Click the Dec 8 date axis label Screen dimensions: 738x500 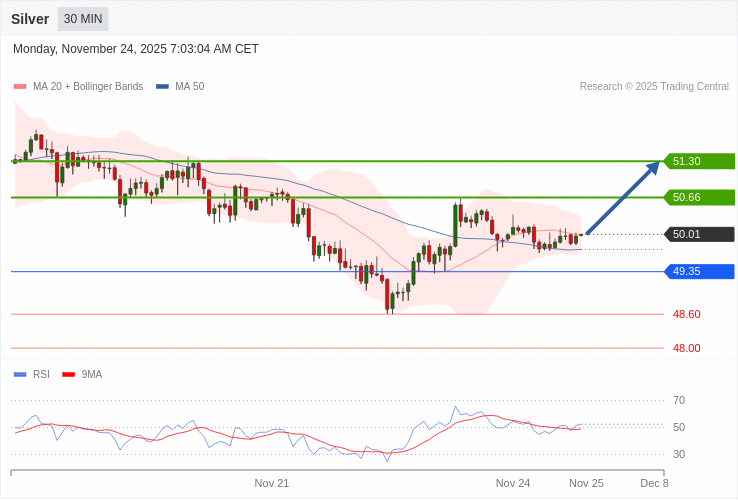(x=654, y=484)
